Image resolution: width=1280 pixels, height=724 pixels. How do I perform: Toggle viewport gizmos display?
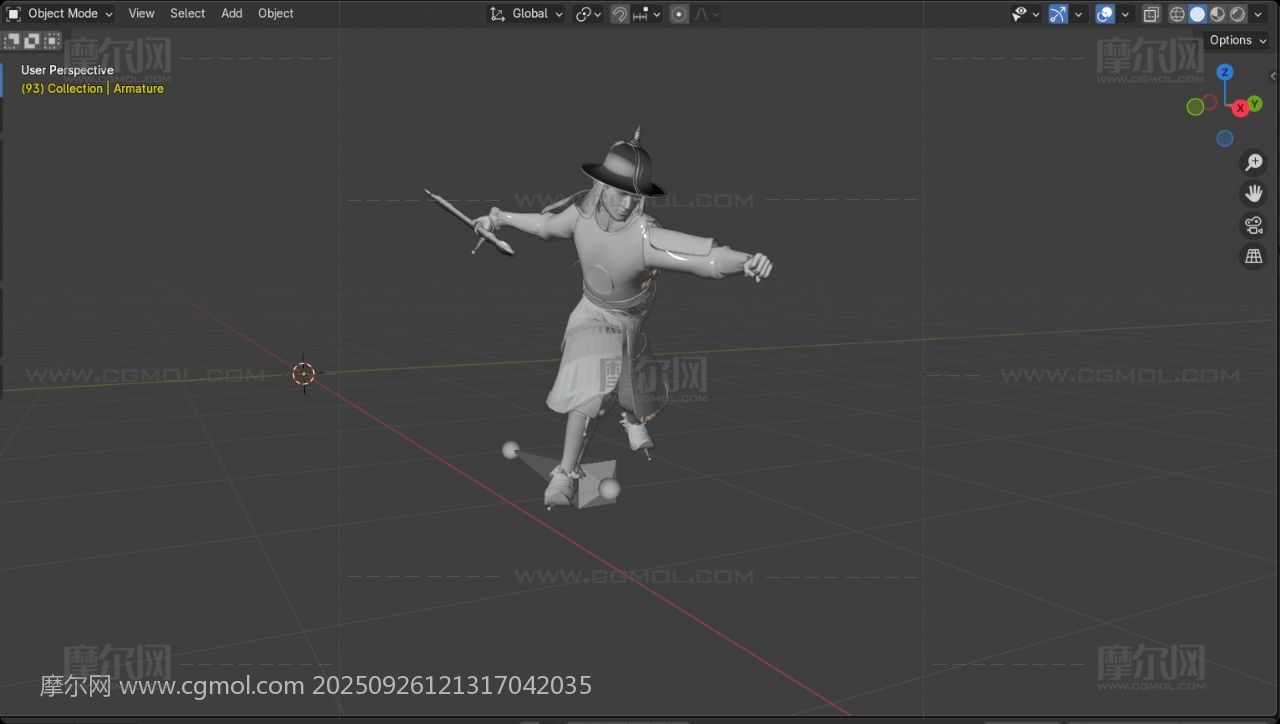[1058, 14]
